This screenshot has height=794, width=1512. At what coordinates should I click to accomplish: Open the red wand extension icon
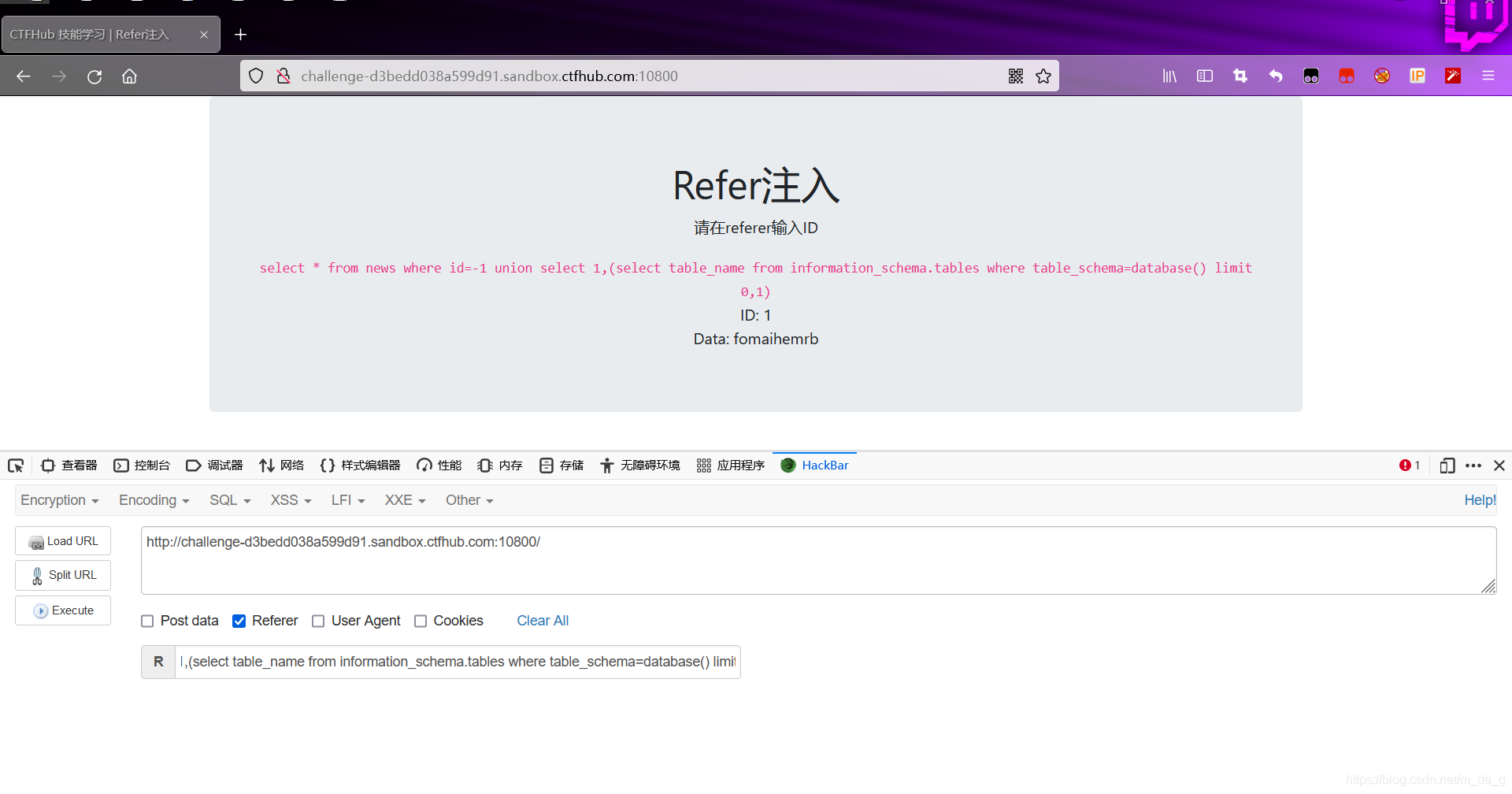pyautogui.click(x=1453, y=76)
